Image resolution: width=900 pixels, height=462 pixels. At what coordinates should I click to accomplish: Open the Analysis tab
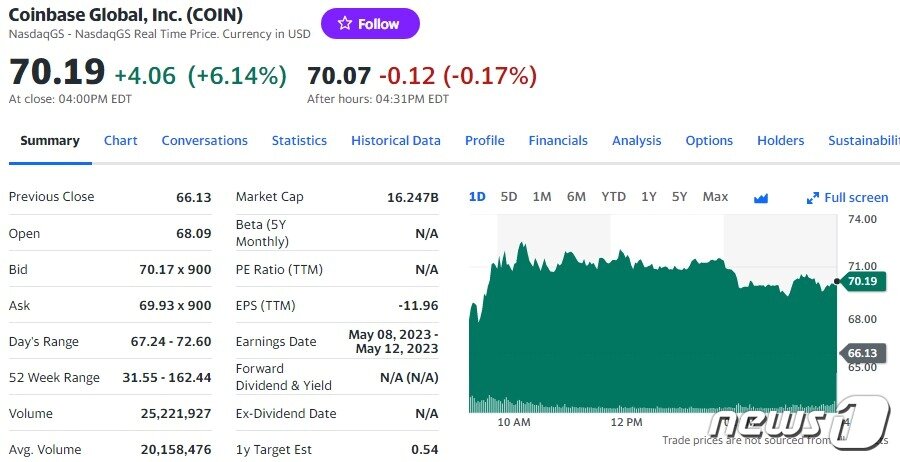637,141
